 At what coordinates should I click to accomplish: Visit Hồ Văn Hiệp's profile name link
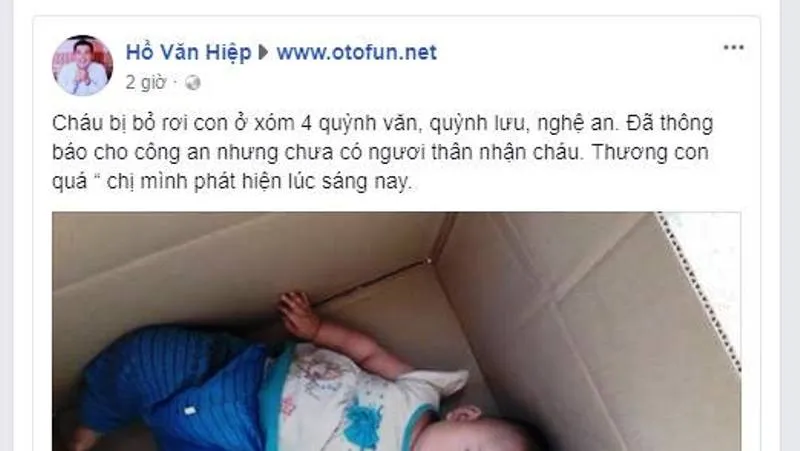point(188,53)
